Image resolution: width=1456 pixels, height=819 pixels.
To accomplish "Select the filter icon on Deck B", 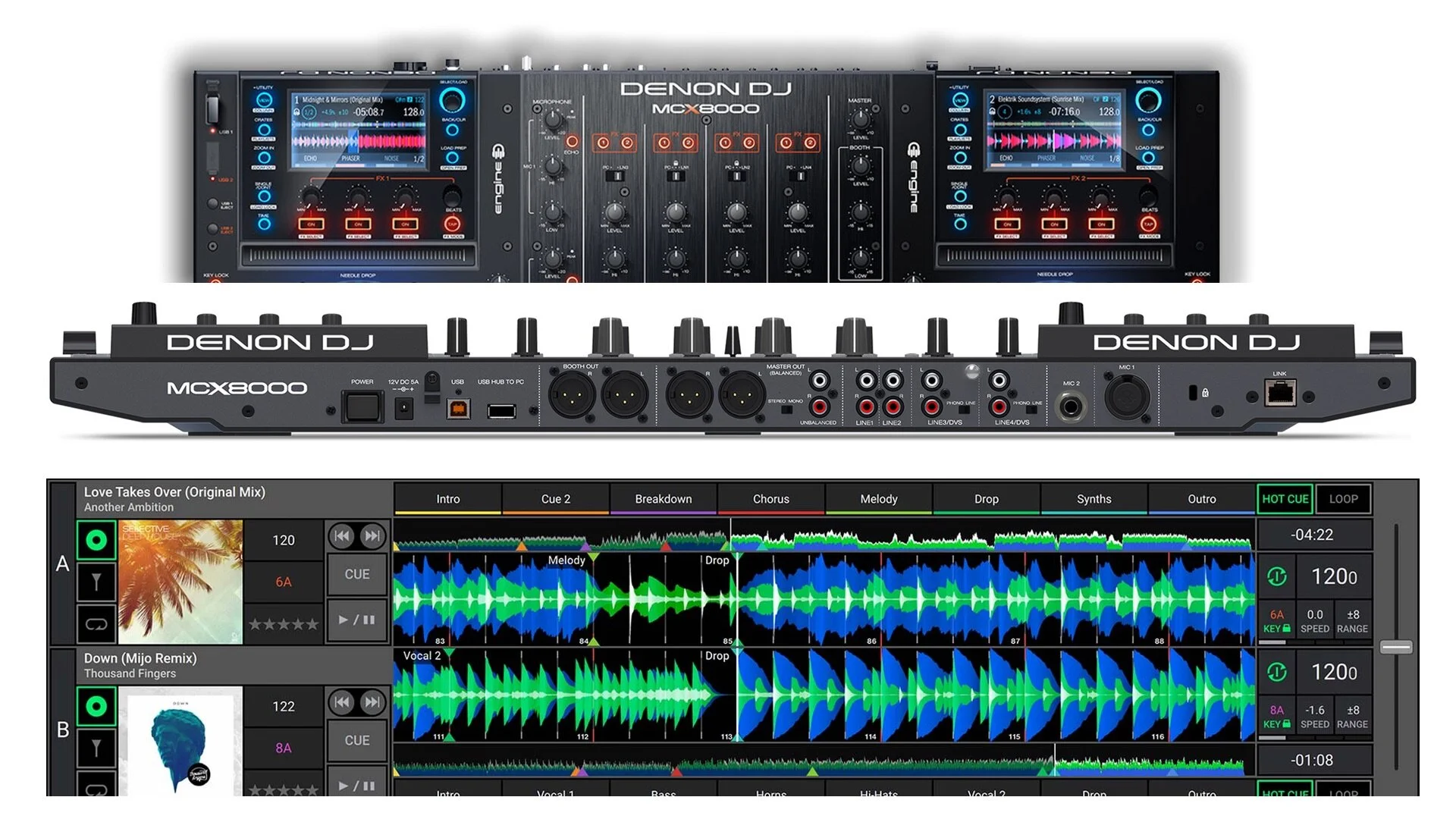I will click(x=96, y=748).
